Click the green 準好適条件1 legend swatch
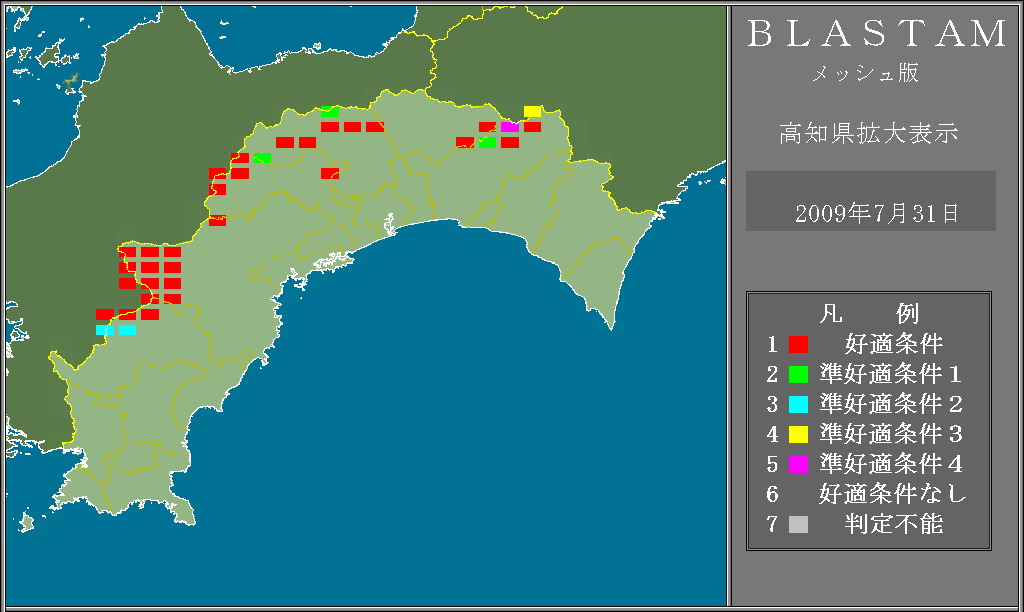 coord(798,374)
